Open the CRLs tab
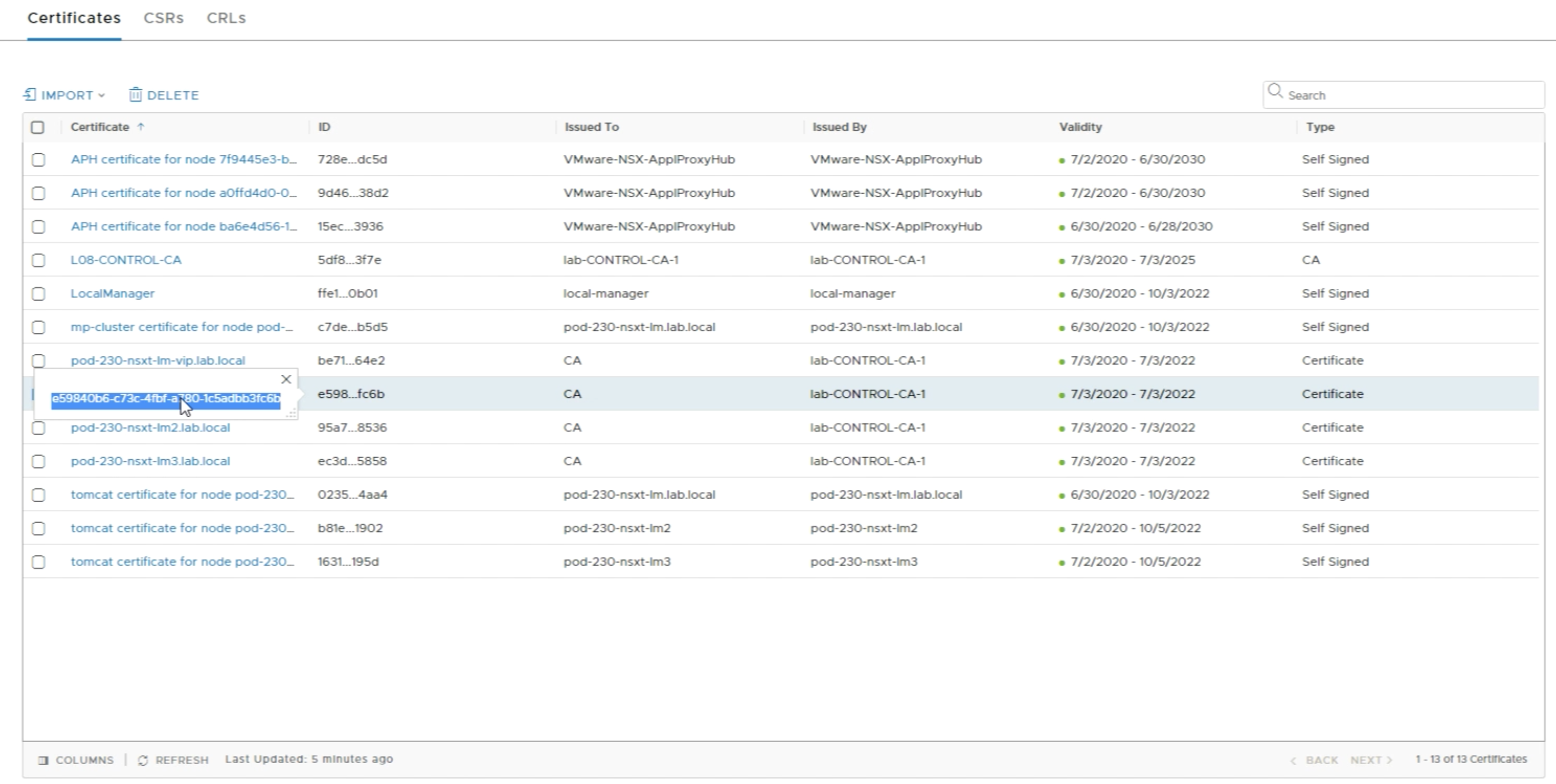This screenshot has height=784, width=1556. click(226, 18)
